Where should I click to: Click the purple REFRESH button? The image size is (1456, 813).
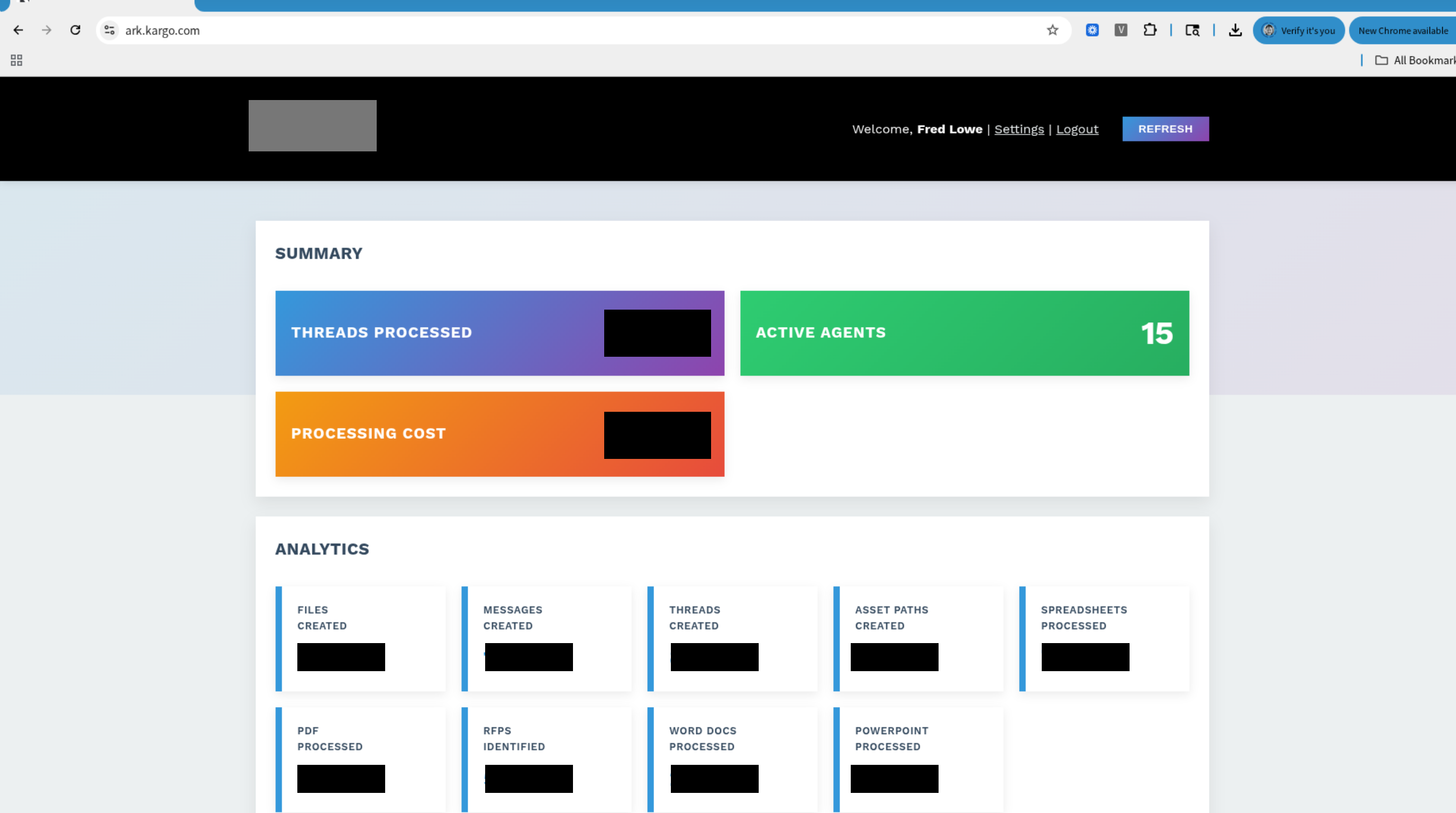pyautogui.click(x=1166, y=129)
